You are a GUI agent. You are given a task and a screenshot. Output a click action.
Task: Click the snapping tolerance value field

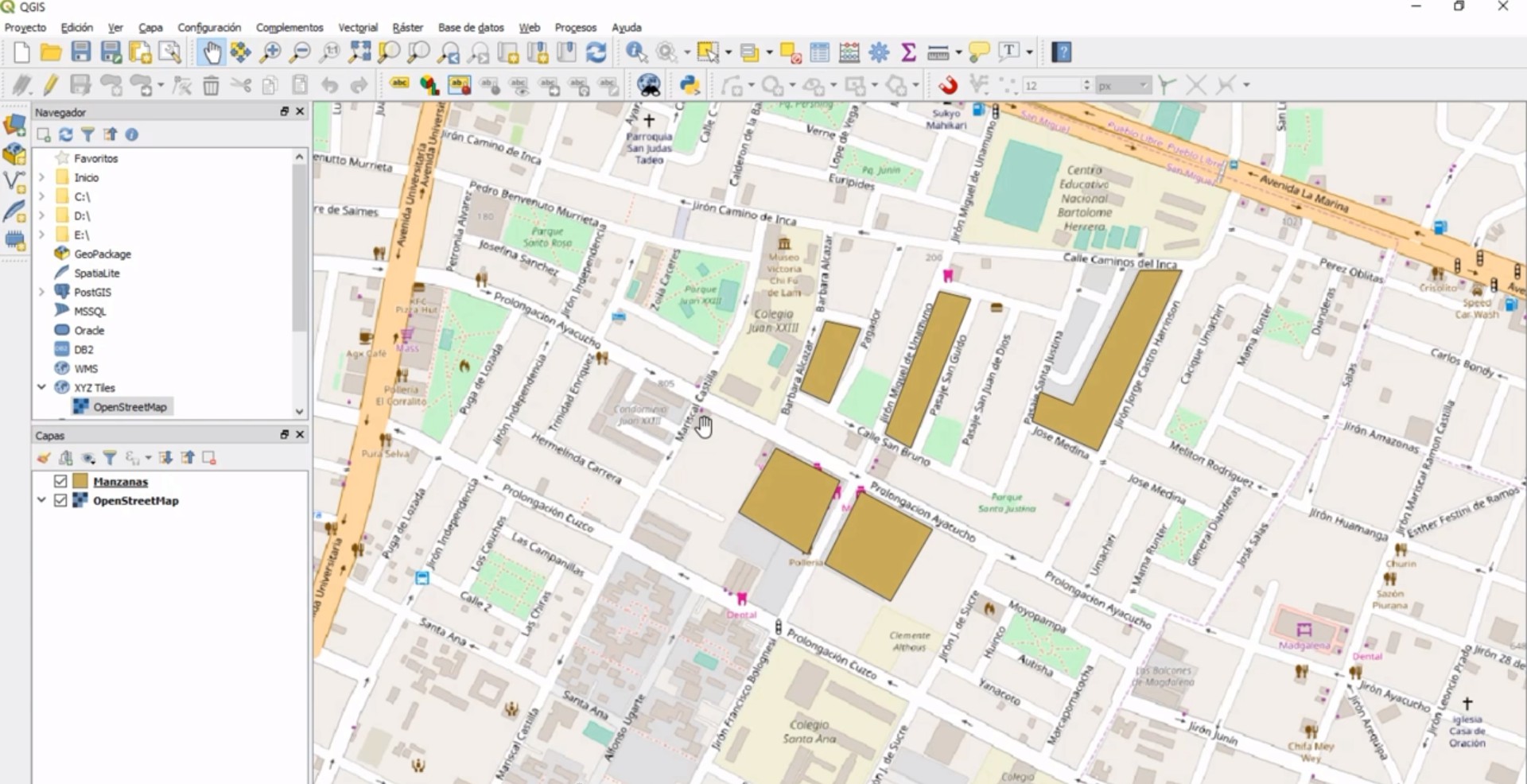[x=1050, y=85]
